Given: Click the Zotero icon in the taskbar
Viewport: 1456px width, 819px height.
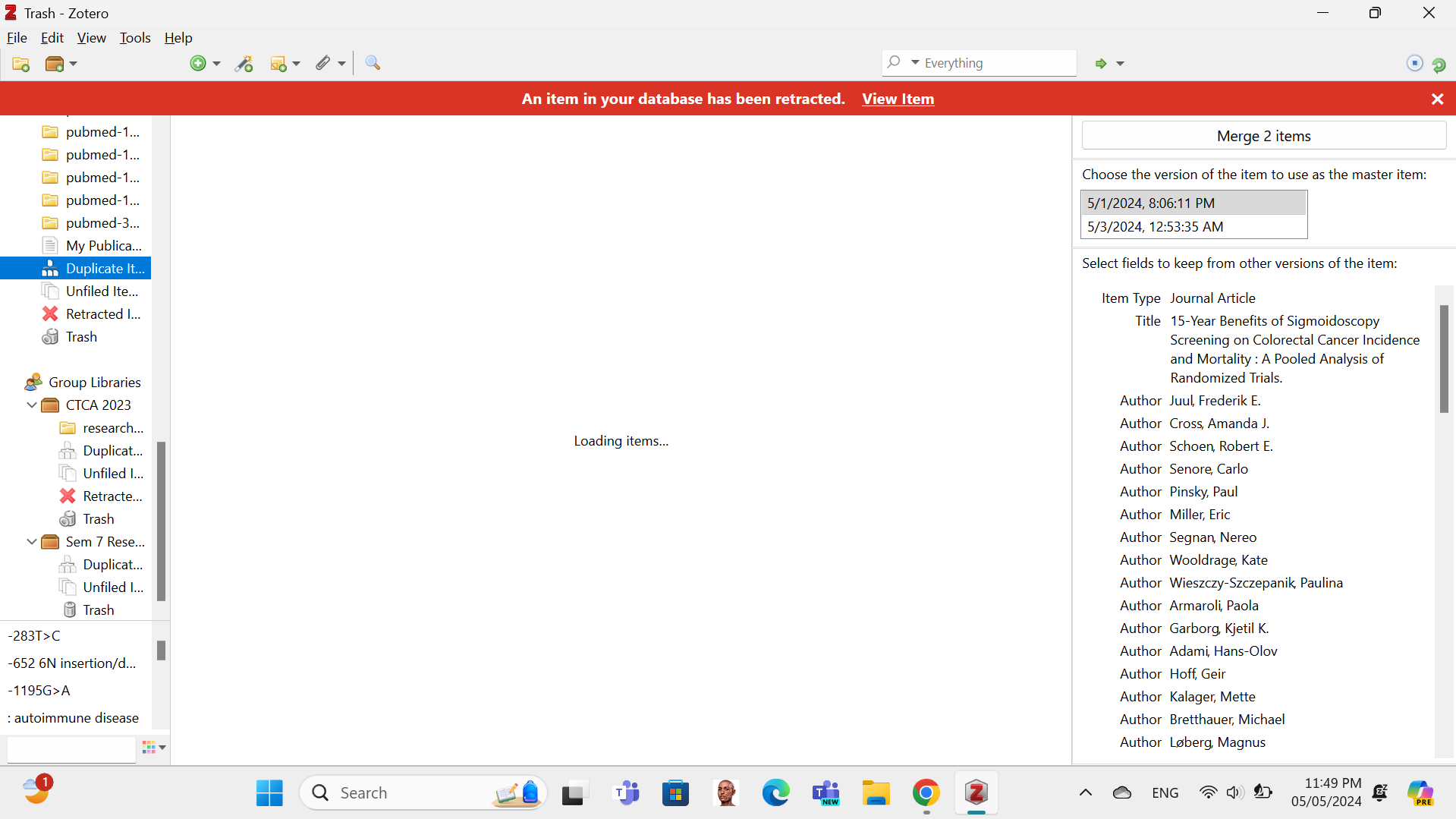Looking at the screenshot, I should [976, 792].
